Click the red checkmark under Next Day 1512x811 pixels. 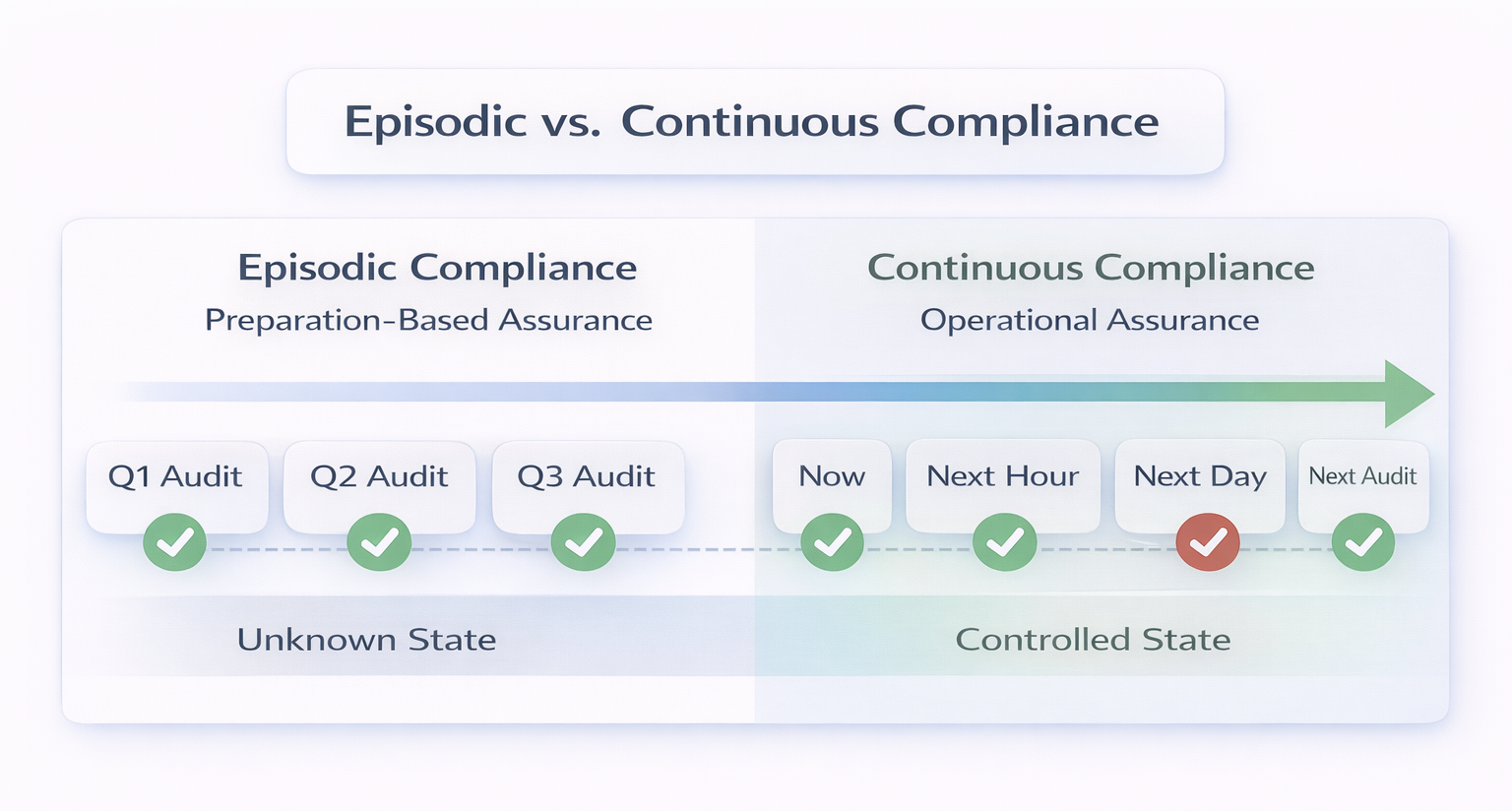pos(1208,542)
